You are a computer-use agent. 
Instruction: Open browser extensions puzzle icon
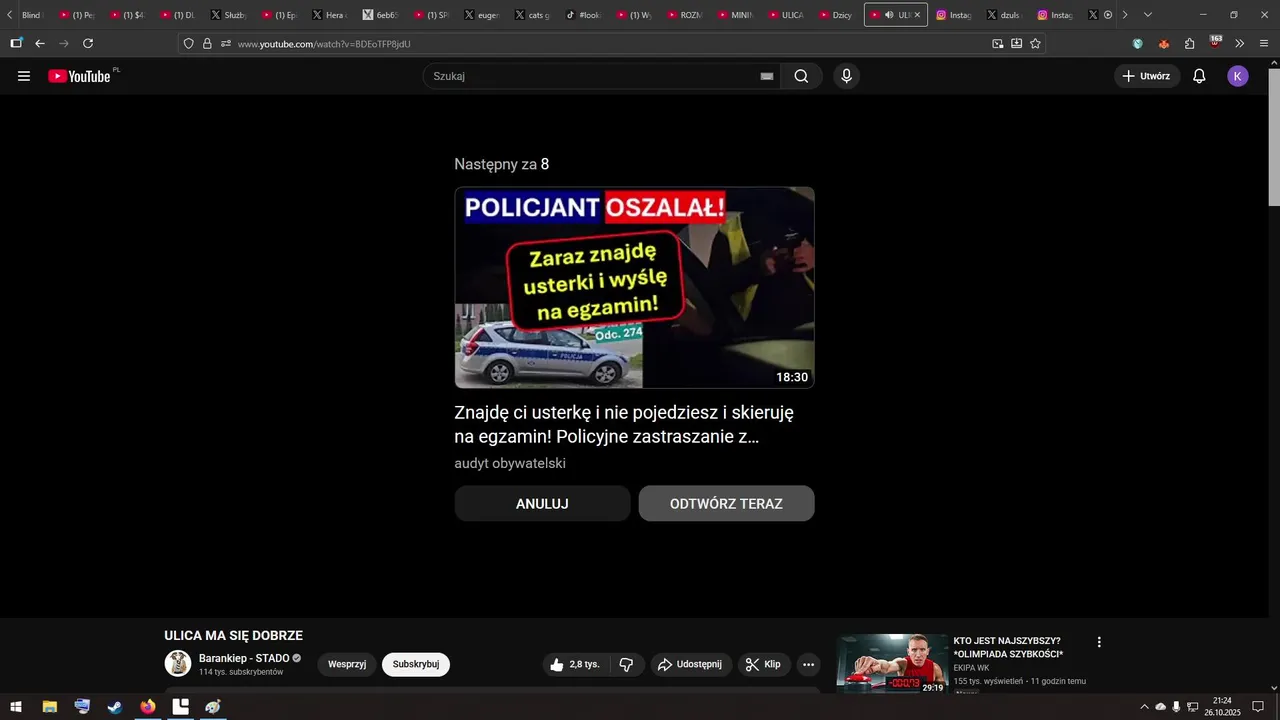pyautogui.click(x=1189, y=43)
